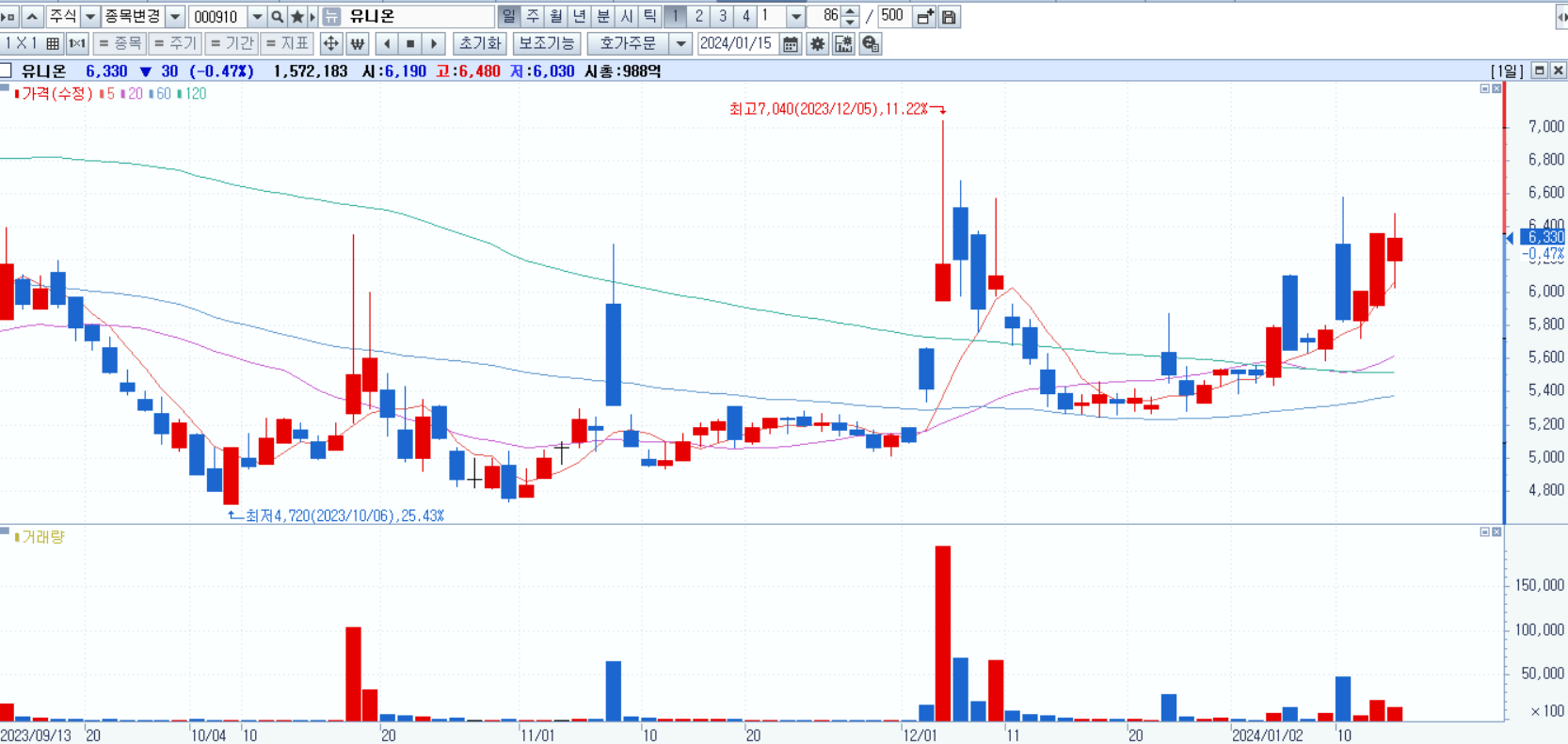Increase candle count with up stepper
This screenshot has width=1568, height=744.
tap(851, 12)
